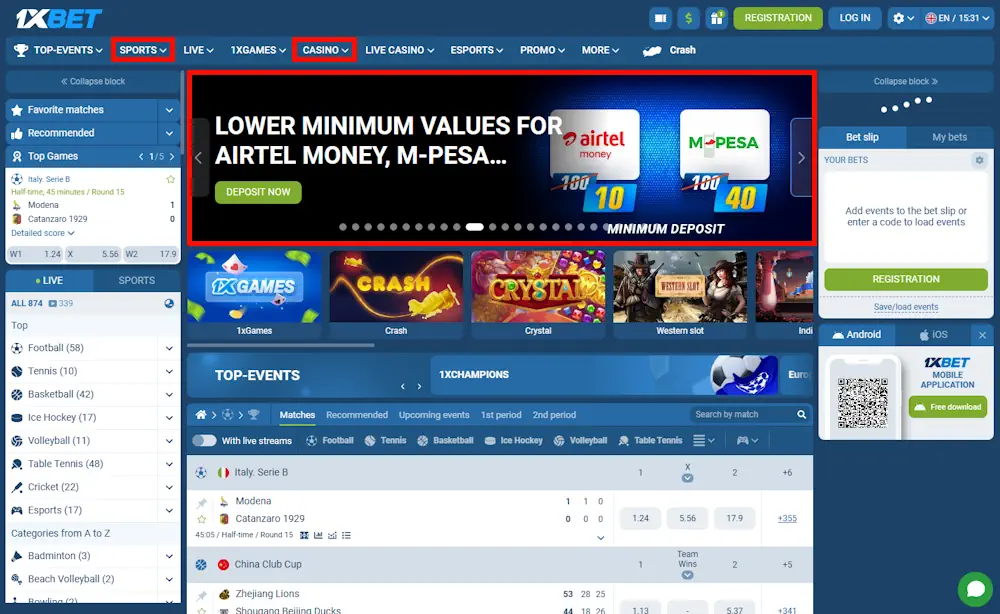The width and height of the screenshot is (1000, 614).
Task: Click the gift promotions icon in the header
Action: point(717,17)
